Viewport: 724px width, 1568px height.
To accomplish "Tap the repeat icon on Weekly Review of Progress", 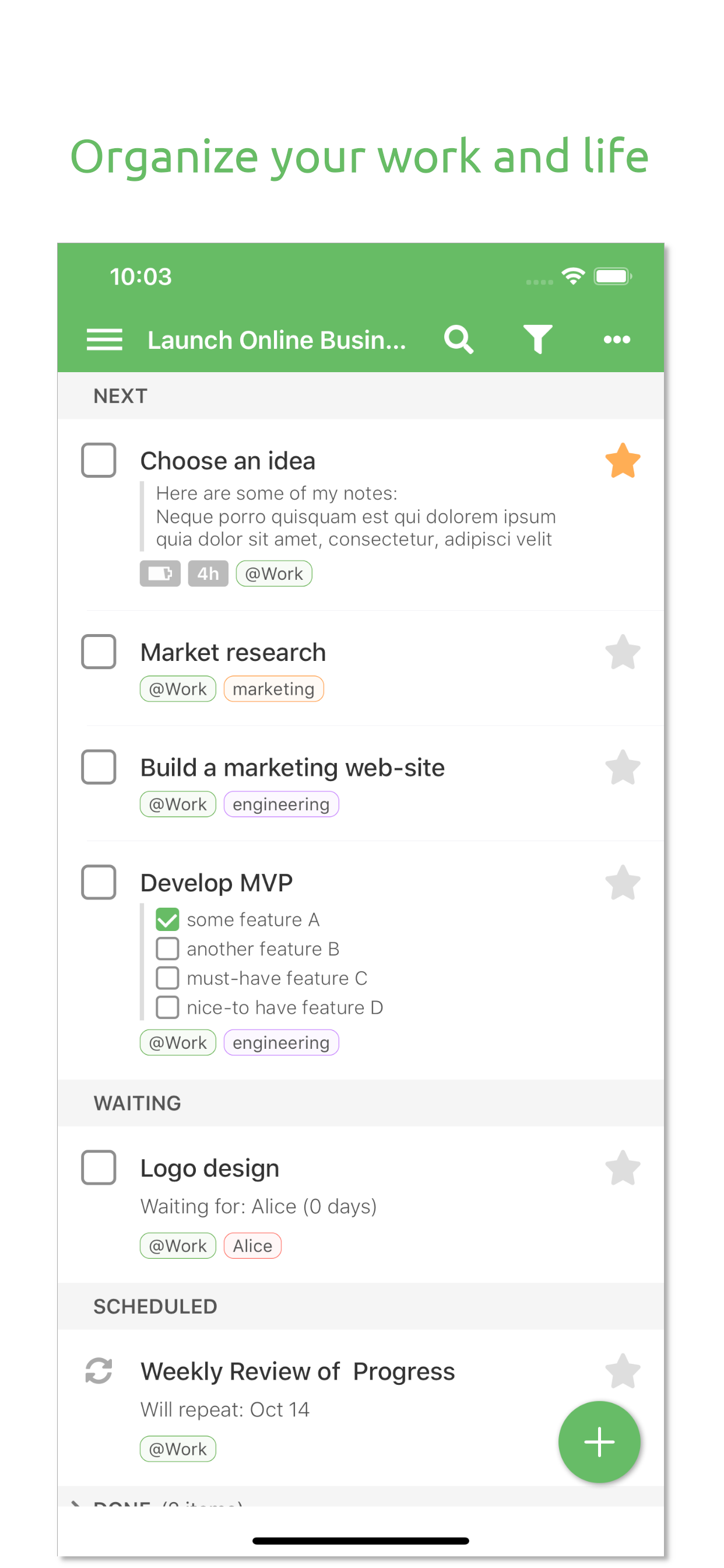I will 99,1371.
